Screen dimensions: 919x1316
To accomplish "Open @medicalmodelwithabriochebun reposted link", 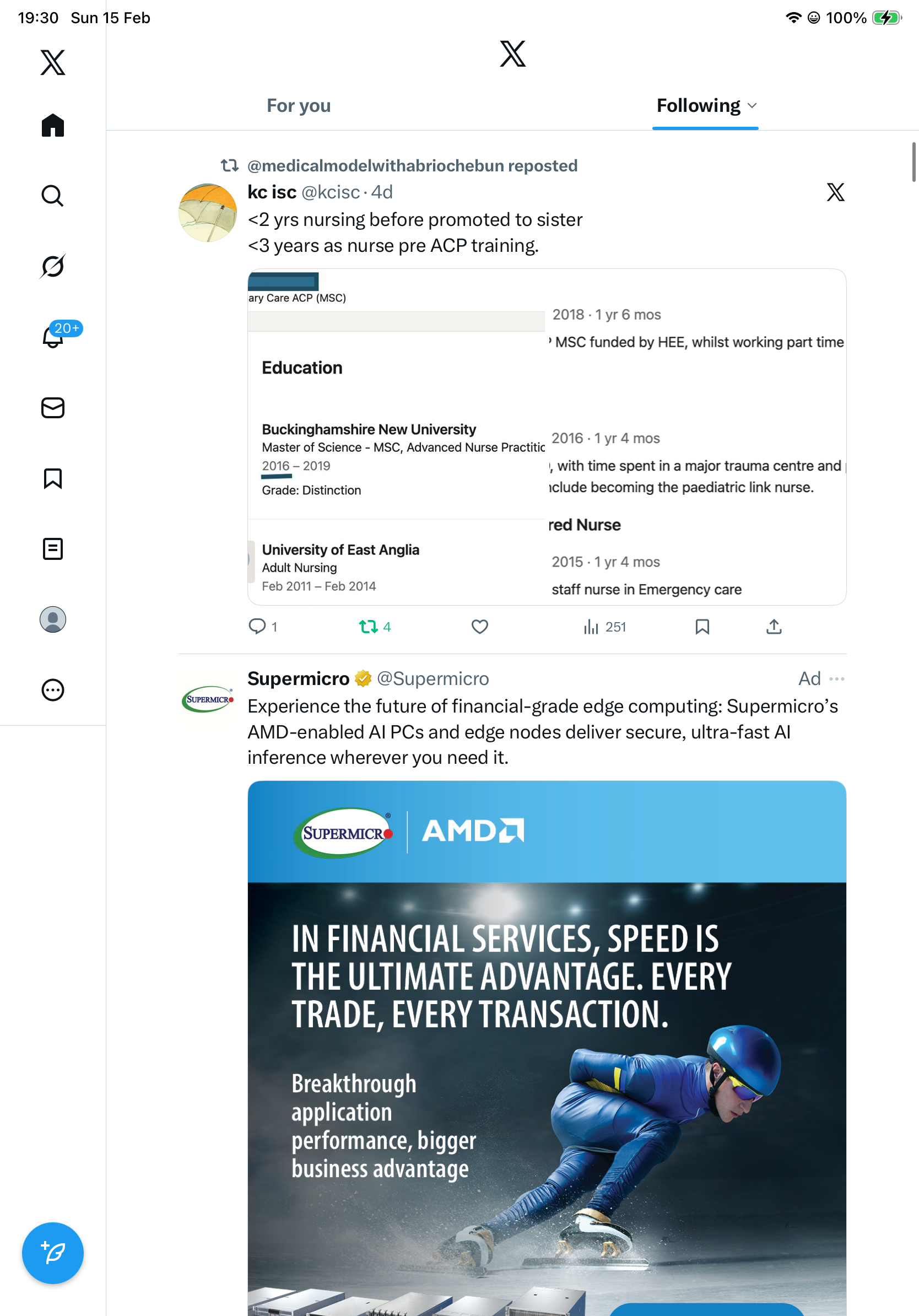I will (412, 166).
